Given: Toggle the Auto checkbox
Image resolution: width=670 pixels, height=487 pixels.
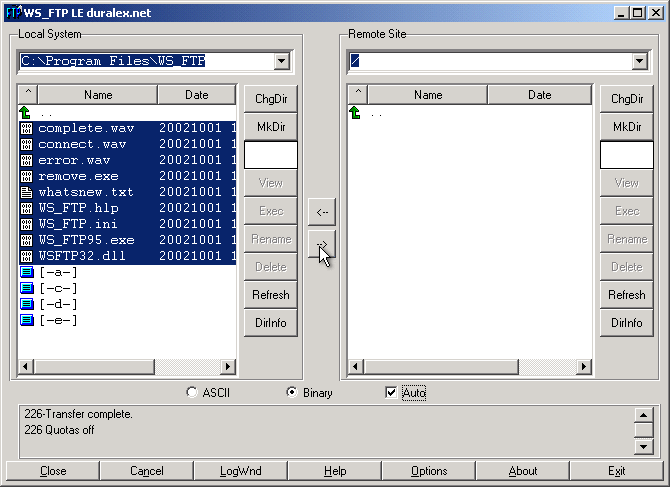Looking at the screenshot, I should pos(391,393).
